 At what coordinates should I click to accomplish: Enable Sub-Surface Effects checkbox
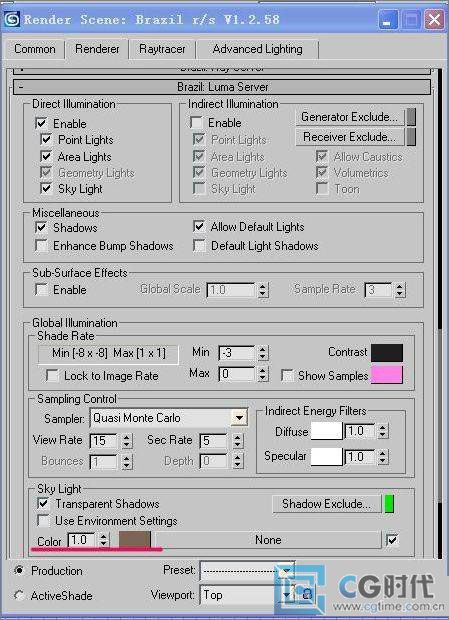click(x=41, y=289)
